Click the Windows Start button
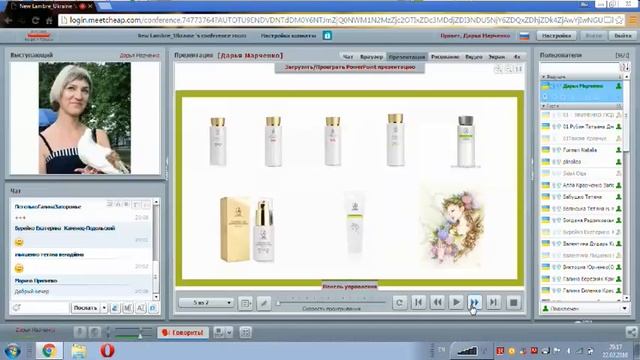Screen dimensions: 640x360 [12, 351]
